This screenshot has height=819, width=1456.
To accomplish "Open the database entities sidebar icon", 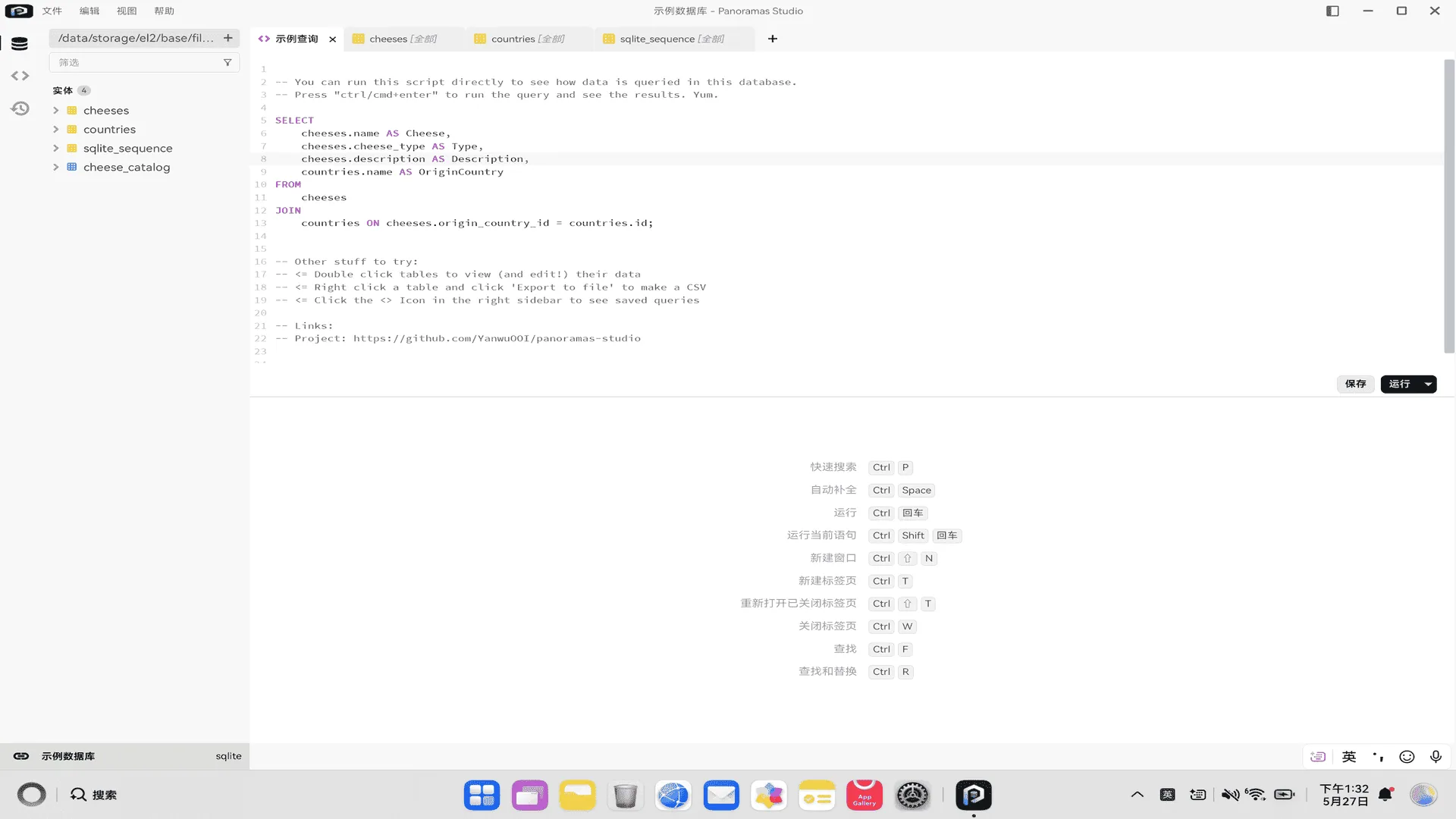I will pos(20,44).
